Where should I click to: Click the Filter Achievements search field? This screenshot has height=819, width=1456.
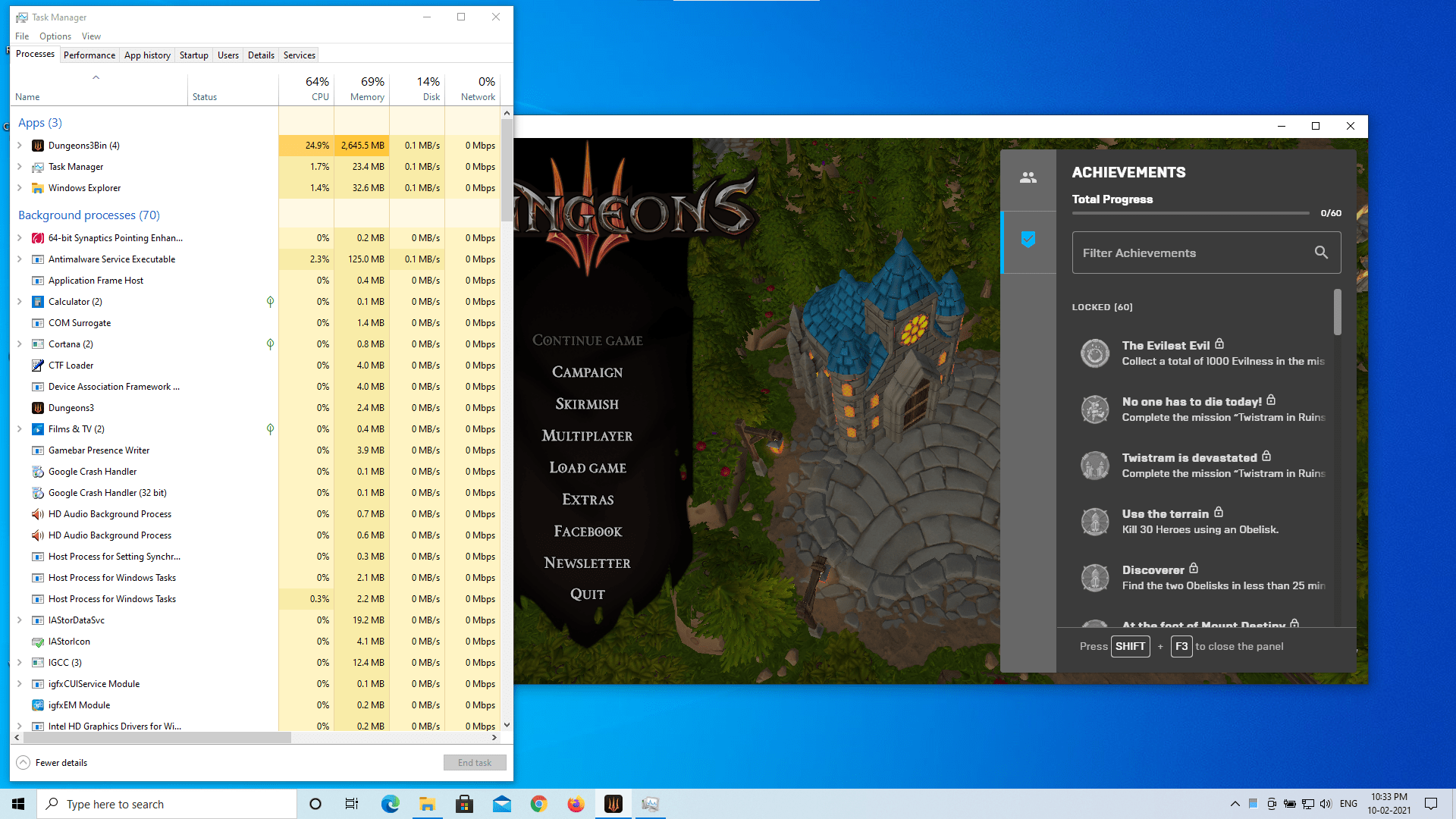[x=1207, y=253]
